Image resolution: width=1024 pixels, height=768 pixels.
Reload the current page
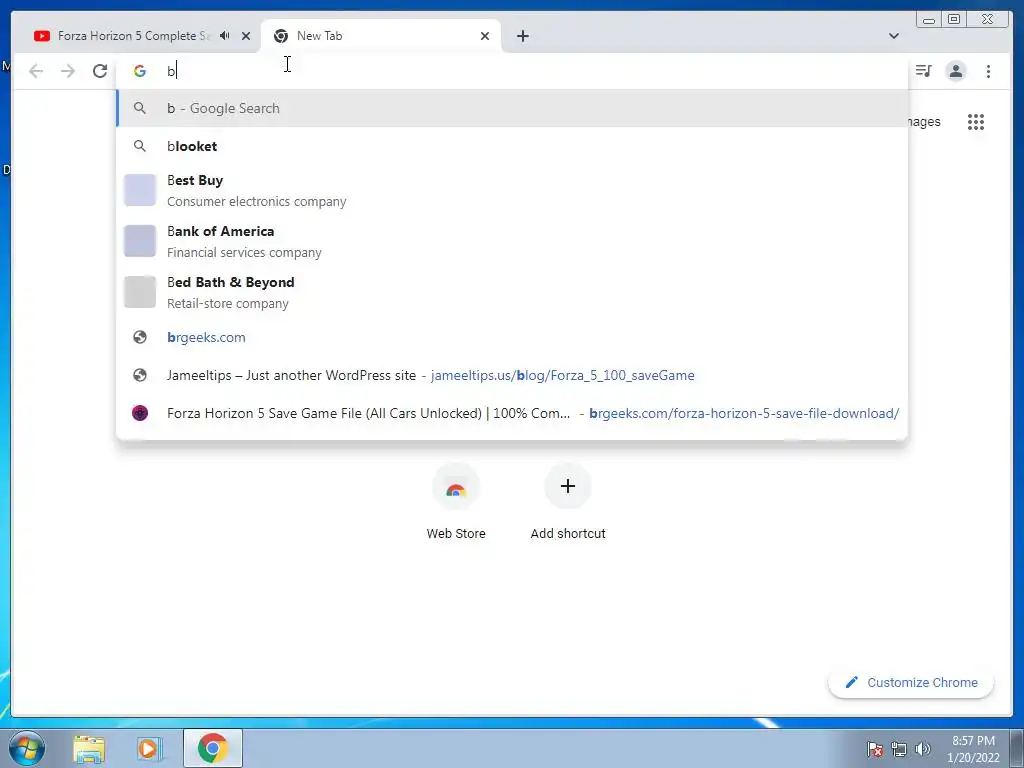click(100, 71)
